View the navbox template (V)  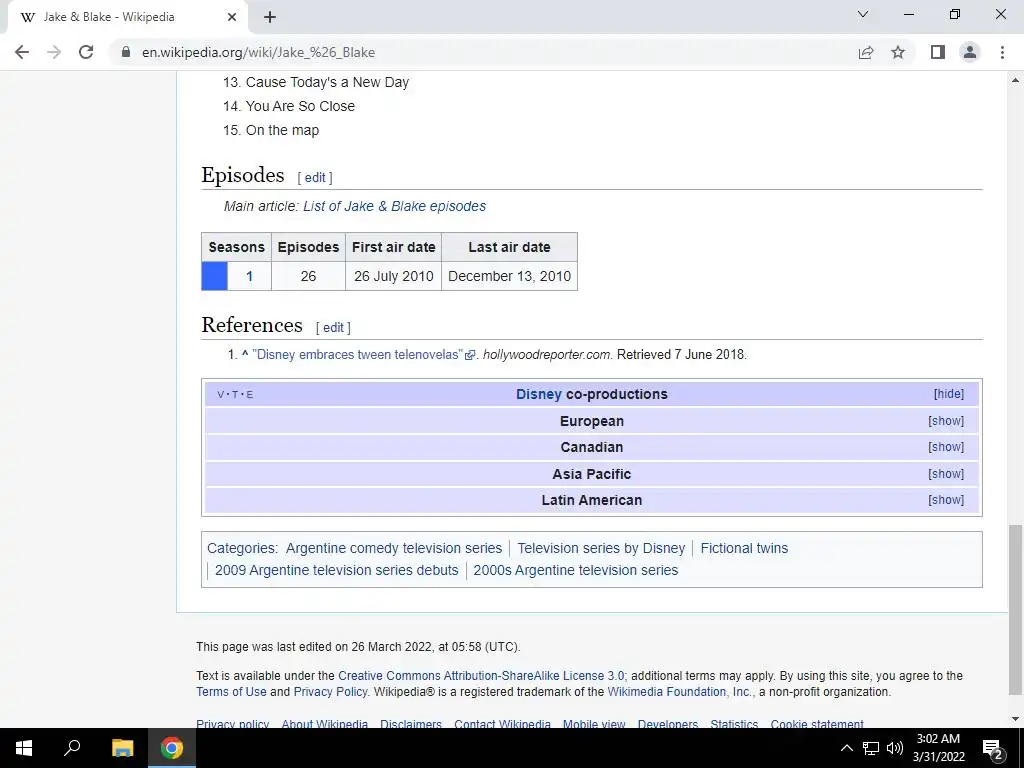click(221, 394)
